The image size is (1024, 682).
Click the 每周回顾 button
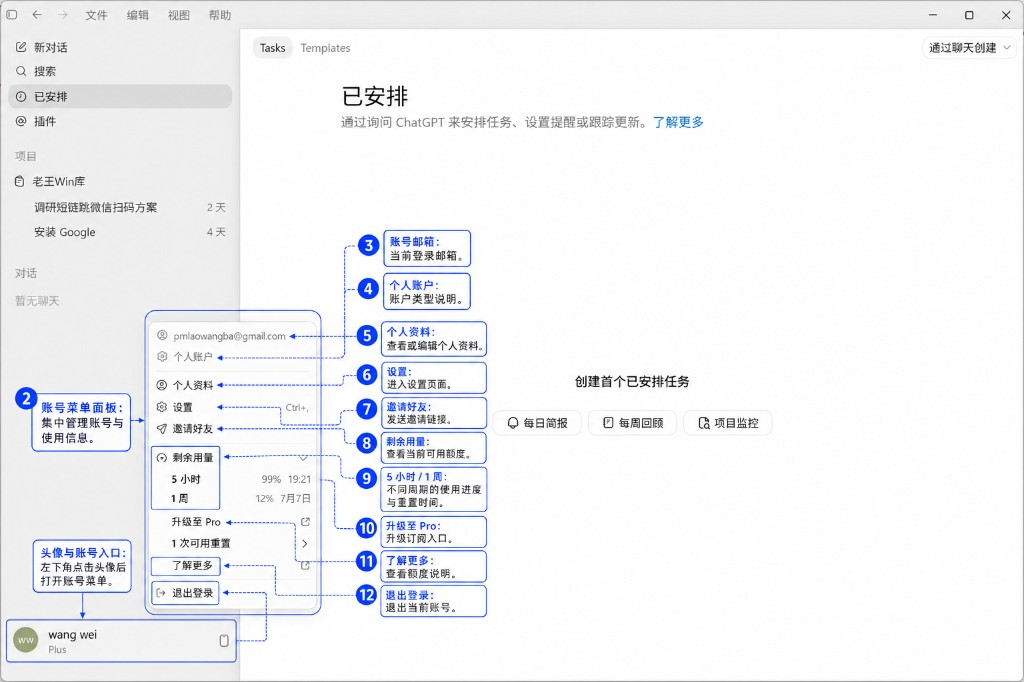pos(632,423)
